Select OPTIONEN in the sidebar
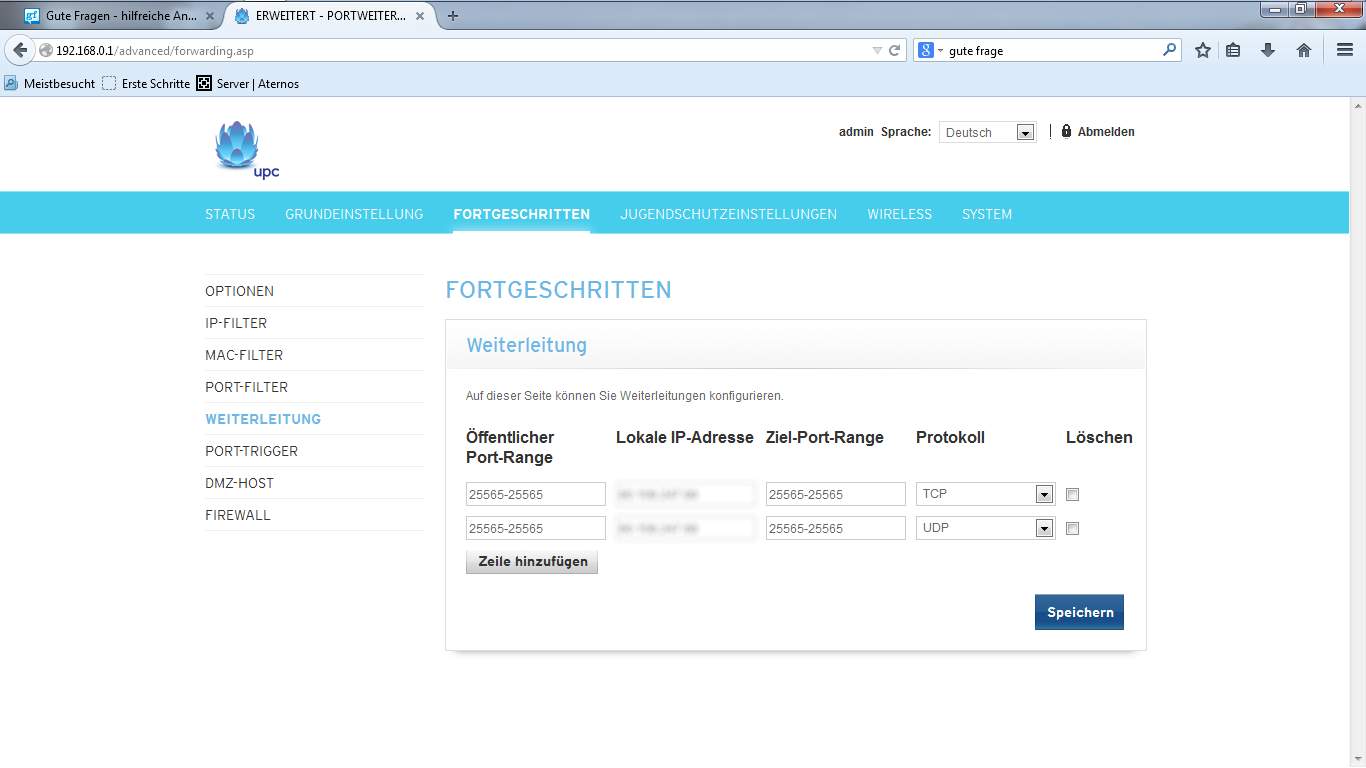1366x768 pixels. [239, 291]
